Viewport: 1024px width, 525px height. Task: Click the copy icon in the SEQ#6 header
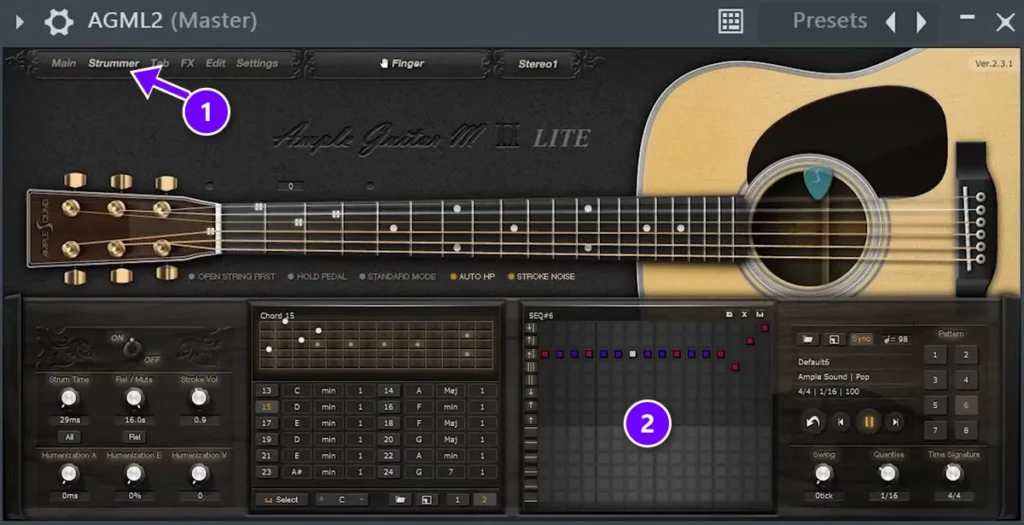729,315
